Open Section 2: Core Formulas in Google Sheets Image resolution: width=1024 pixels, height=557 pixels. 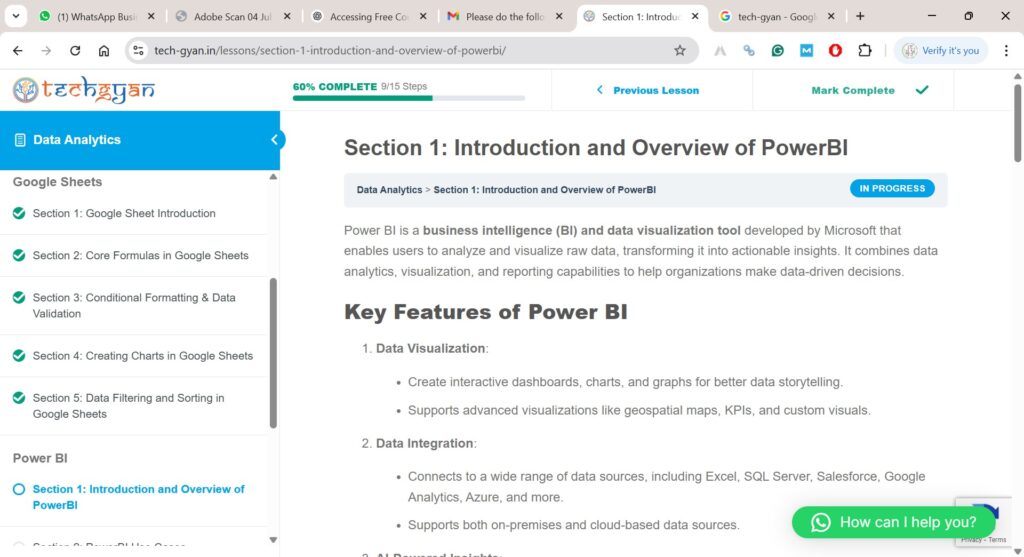point(140,255)
